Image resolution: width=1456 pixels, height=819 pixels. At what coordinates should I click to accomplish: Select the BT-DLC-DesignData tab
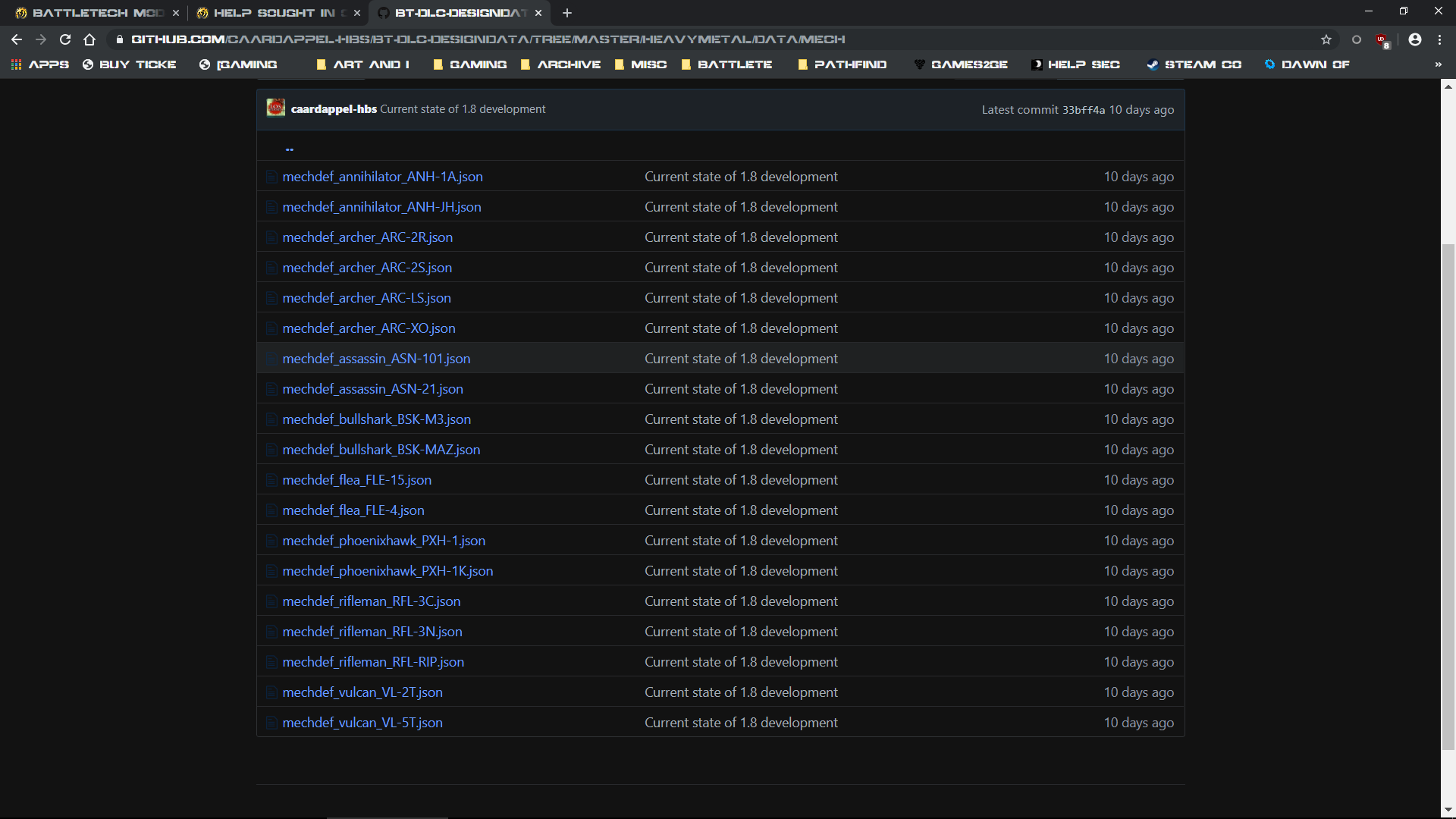(x=460, y=13)
